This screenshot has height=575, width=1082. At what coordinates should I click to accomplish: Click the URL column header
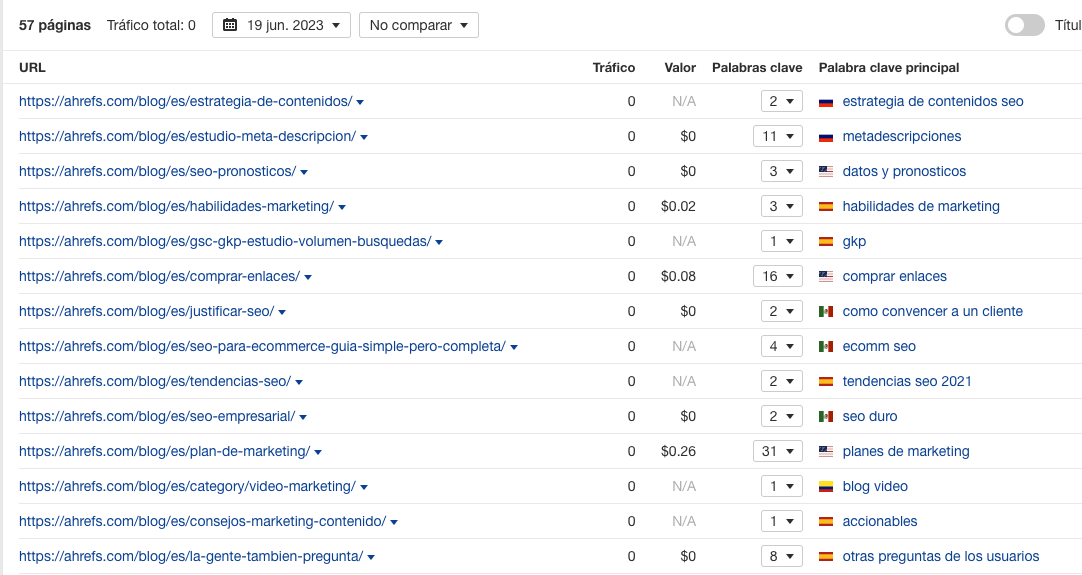pyautogui.click(x=32, y=68)
